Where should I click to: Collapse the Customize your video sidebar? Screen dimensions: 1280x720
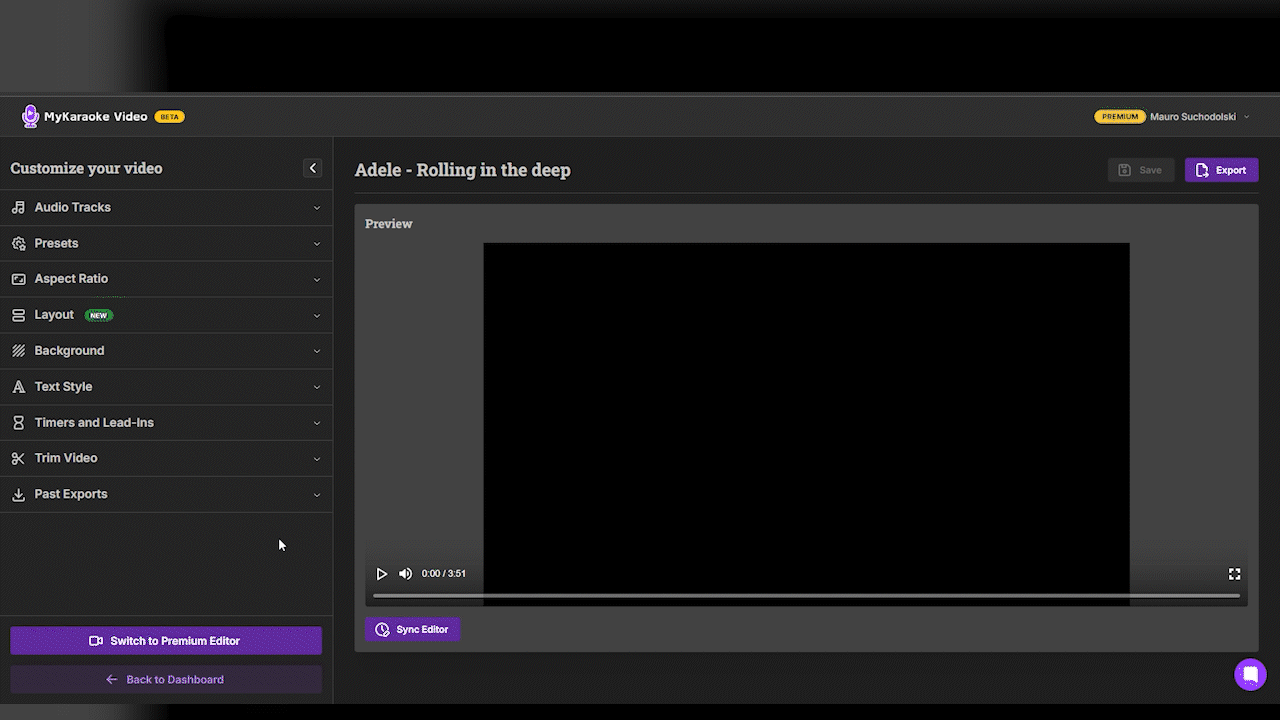pos(313,168)
